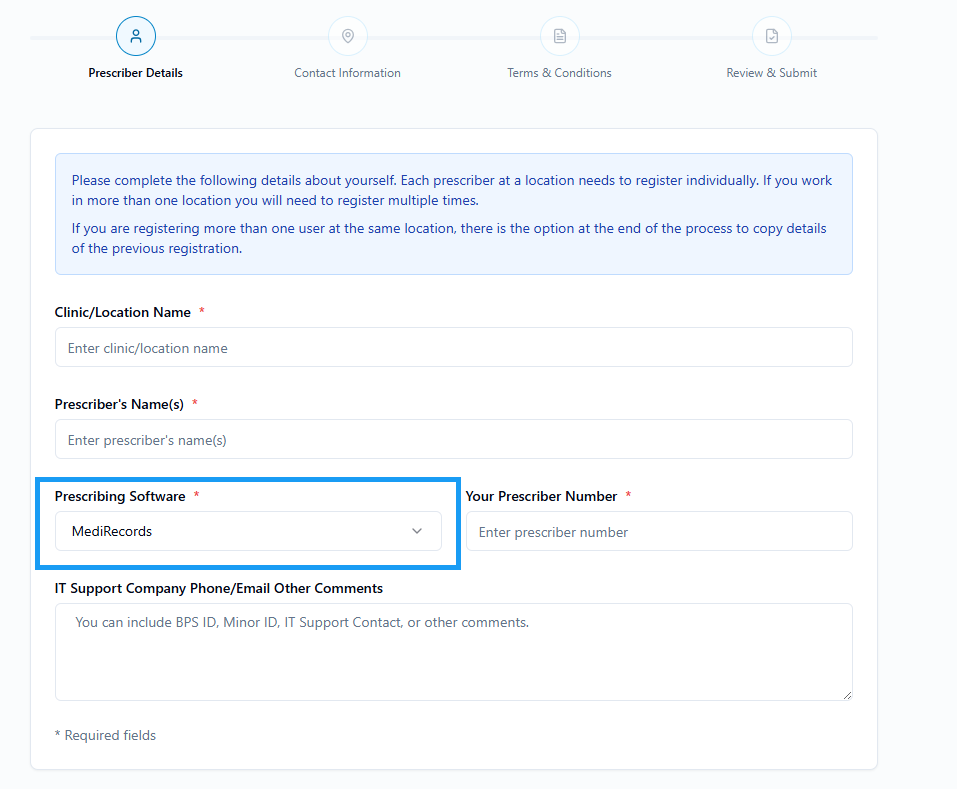Click the Prescribing Software label
Image resolution: width=957 pixels, height=789 pixels.
120,496
